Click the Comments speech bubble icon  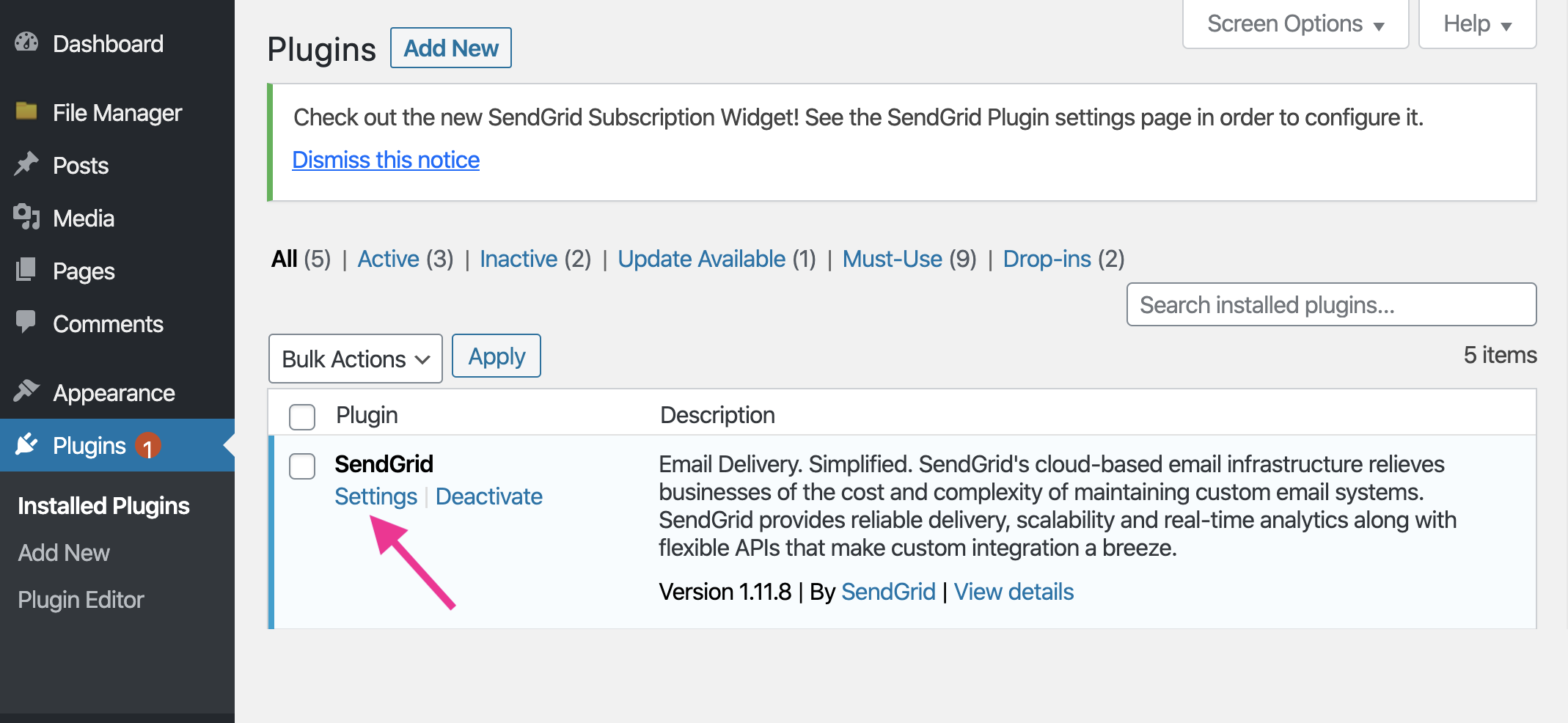tap(26, 322)
